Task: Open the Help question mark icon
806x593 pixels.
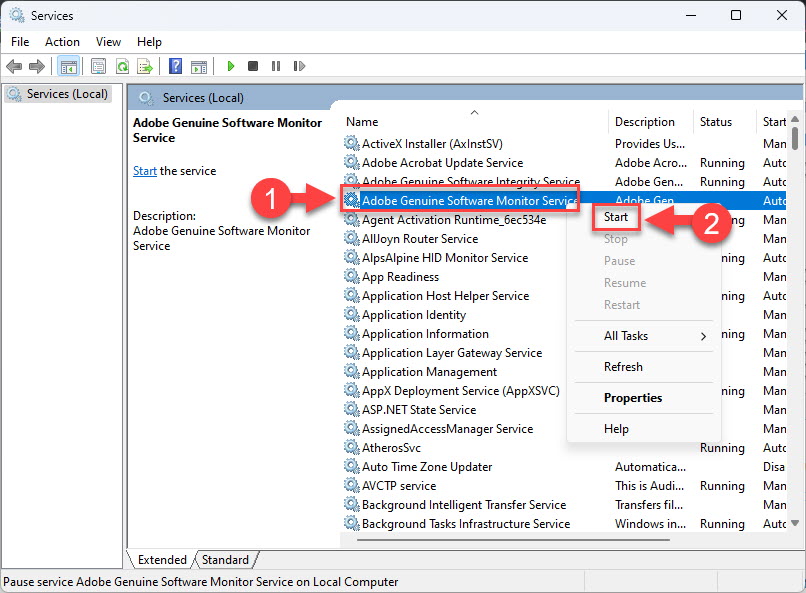Action: (x=175, y=66)
